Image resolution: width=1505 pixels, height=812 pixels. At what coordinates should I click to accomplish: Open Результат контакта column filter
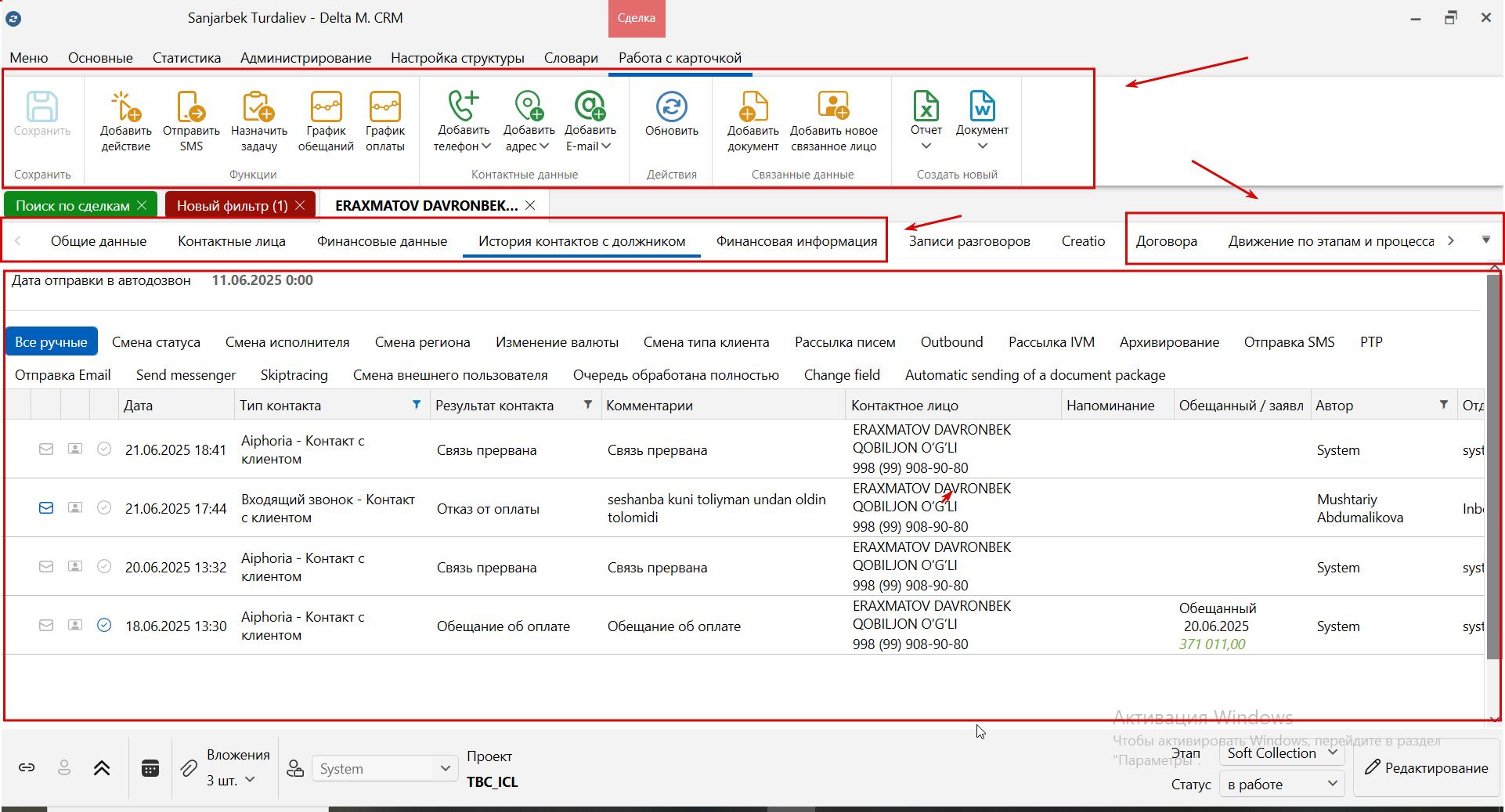coord(588,405)
